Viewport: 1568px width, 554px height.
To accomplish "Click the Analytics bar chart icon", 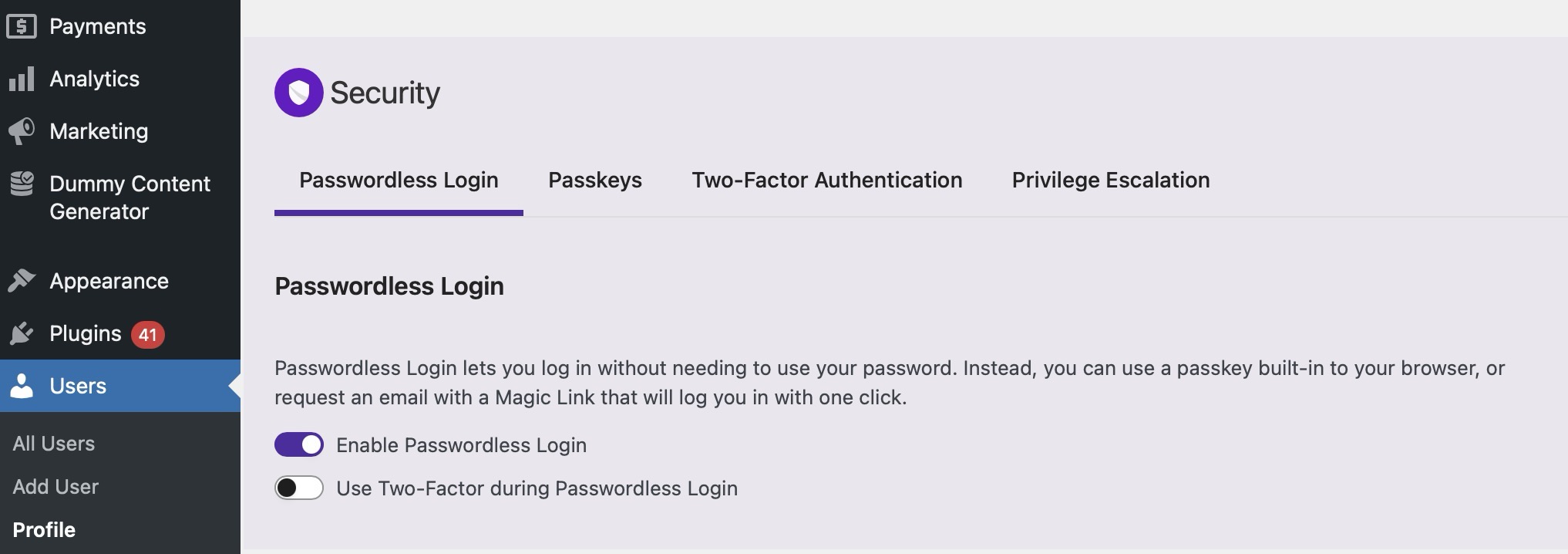I will click(22, 79).
